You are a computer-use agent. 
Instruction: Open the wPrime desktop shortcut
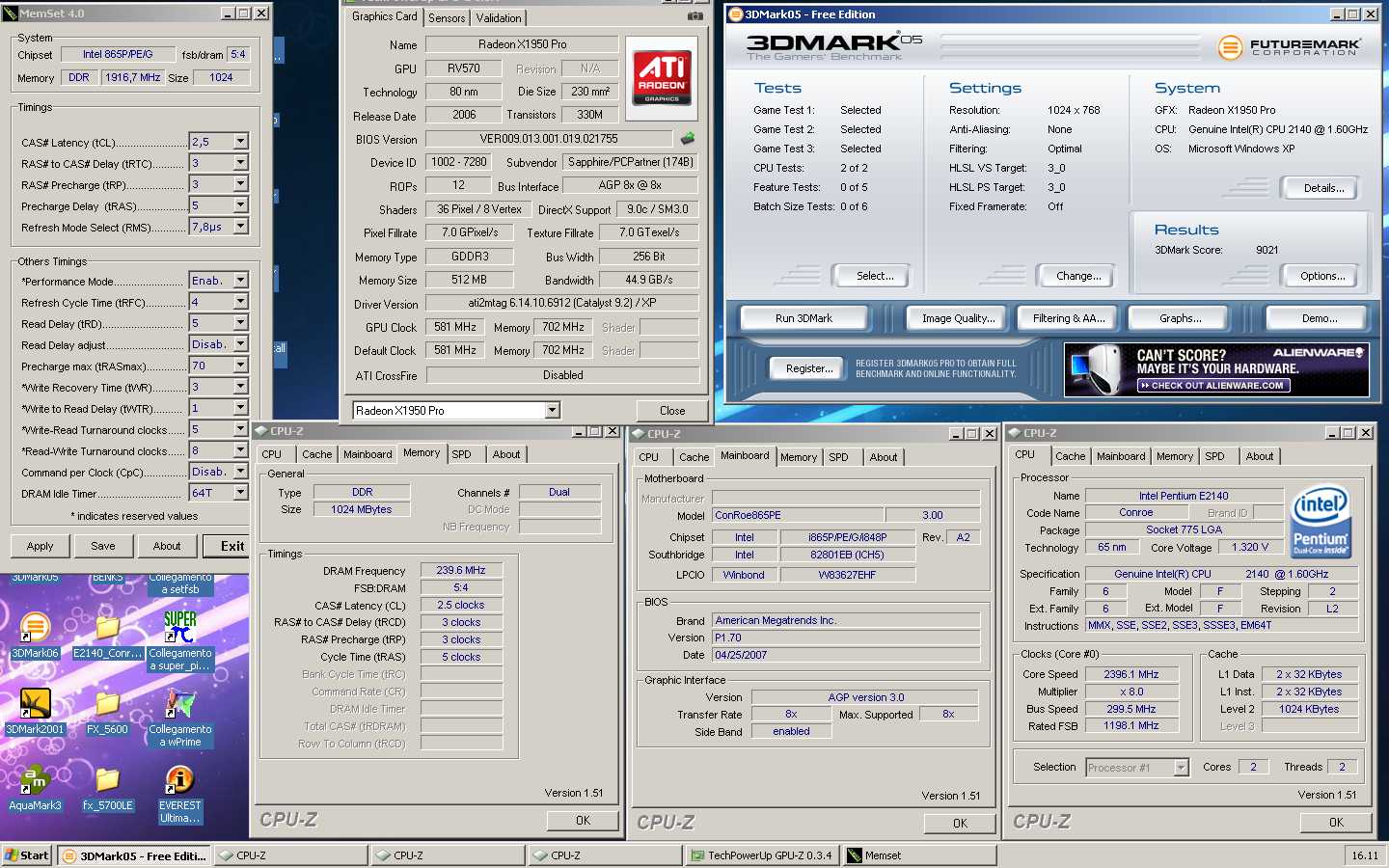(x=179, y=718)
